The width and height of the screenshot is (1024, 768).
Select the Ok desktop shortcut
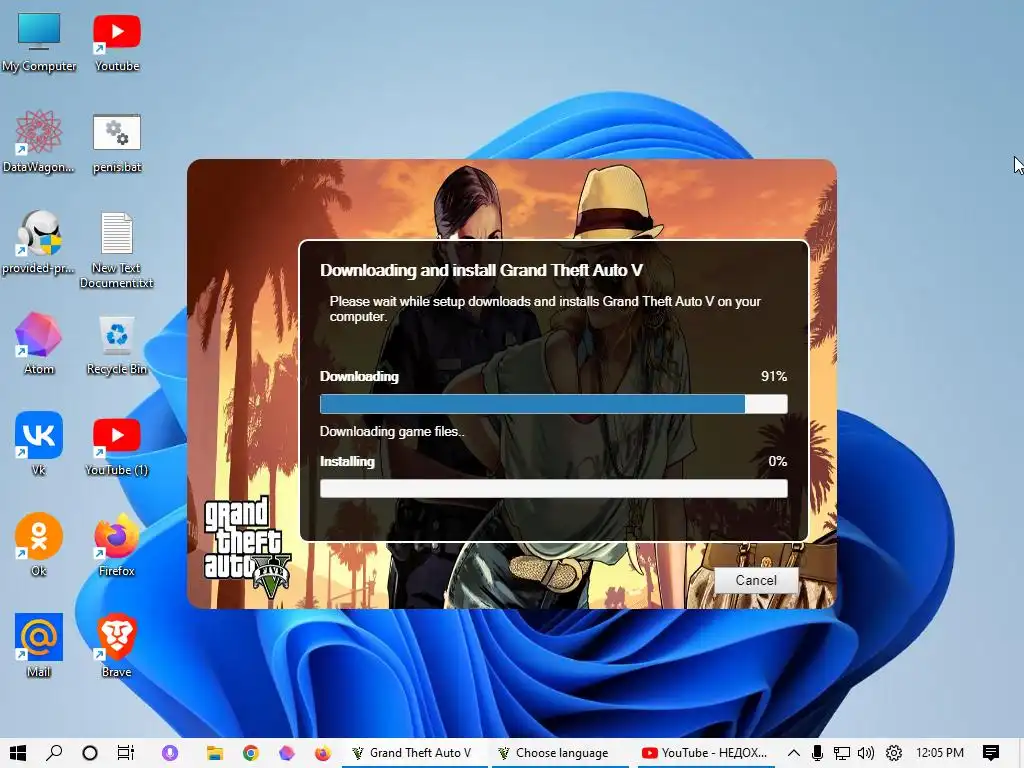[x=39, y=545]
